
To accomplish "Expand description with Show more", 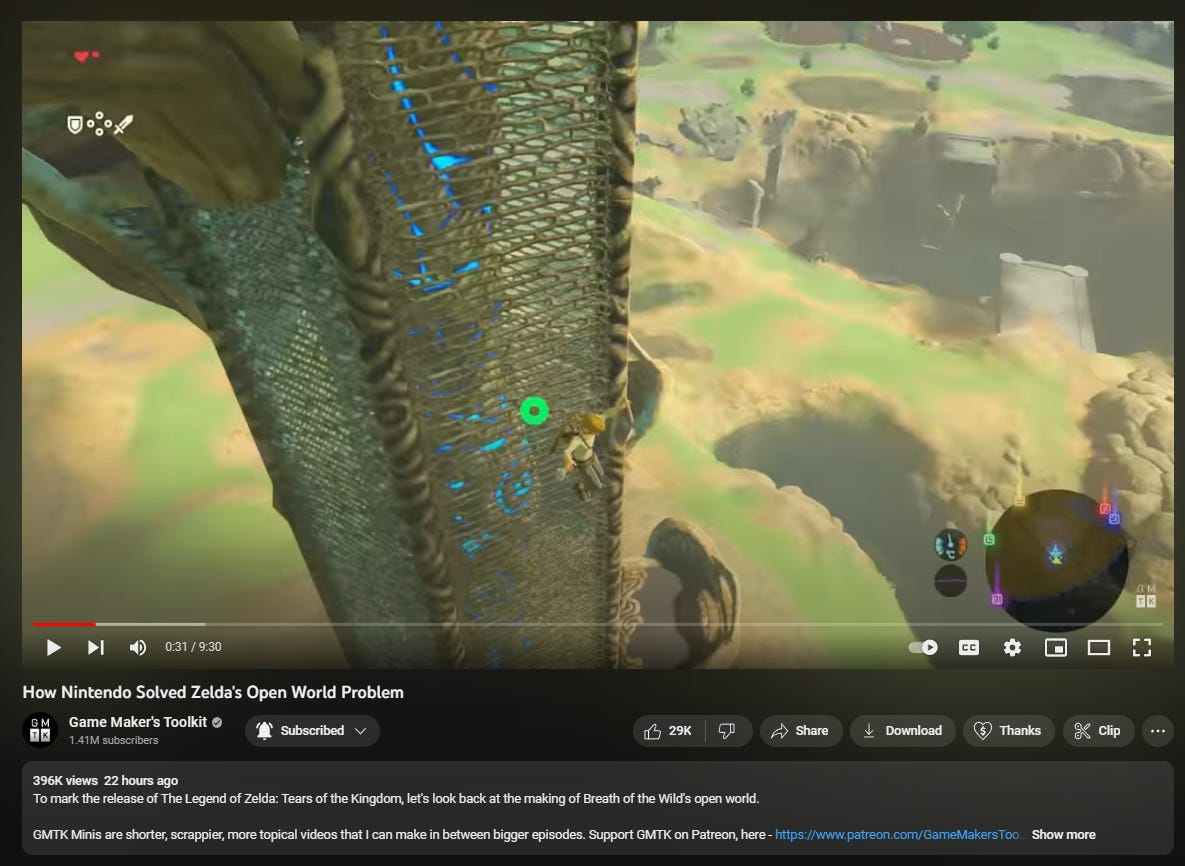I will click(x=1063, y=834).
